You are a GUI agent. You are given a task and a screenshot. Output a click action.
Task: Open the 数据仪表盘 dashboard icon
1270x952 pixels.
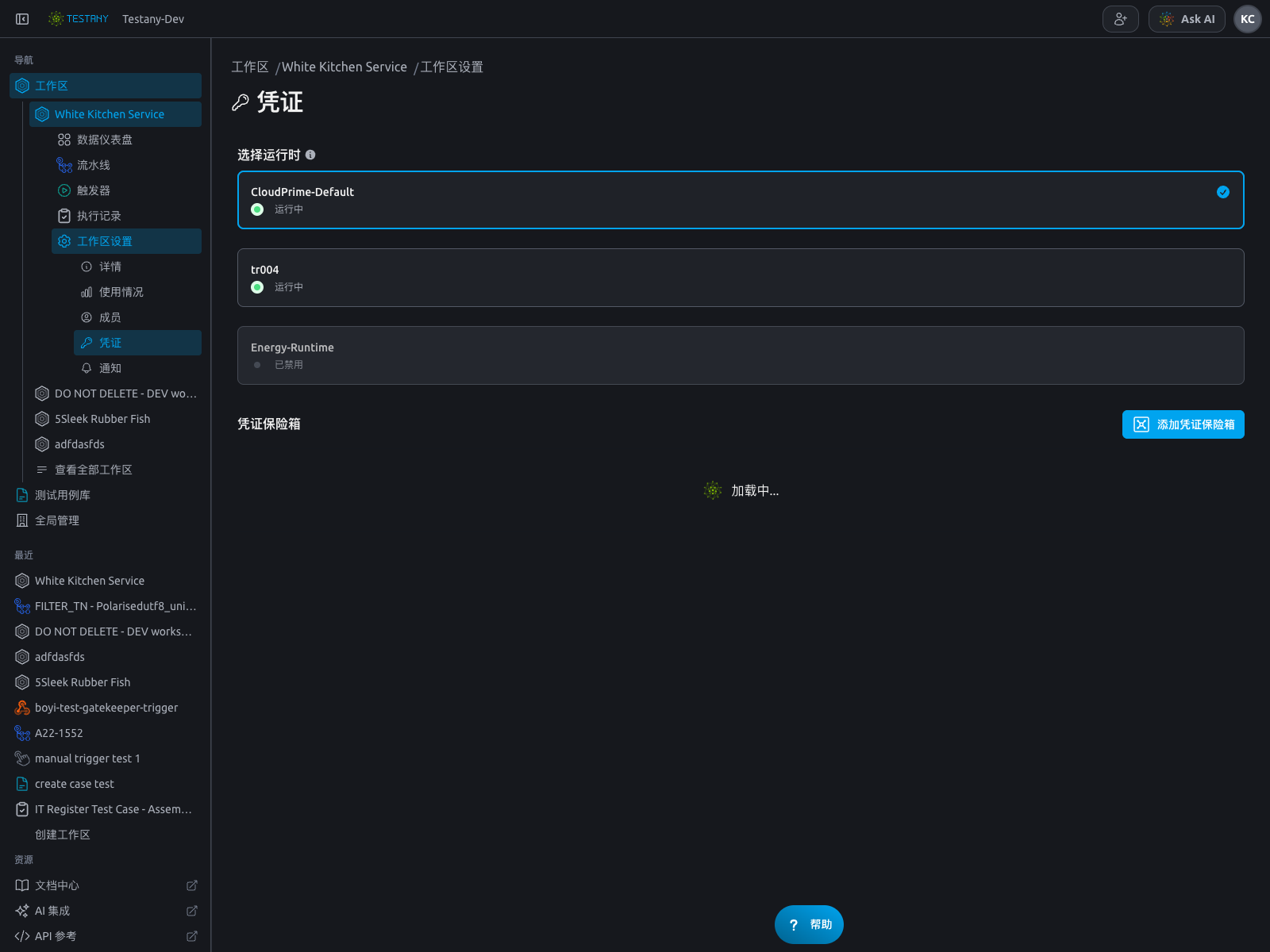pos(64,140)
